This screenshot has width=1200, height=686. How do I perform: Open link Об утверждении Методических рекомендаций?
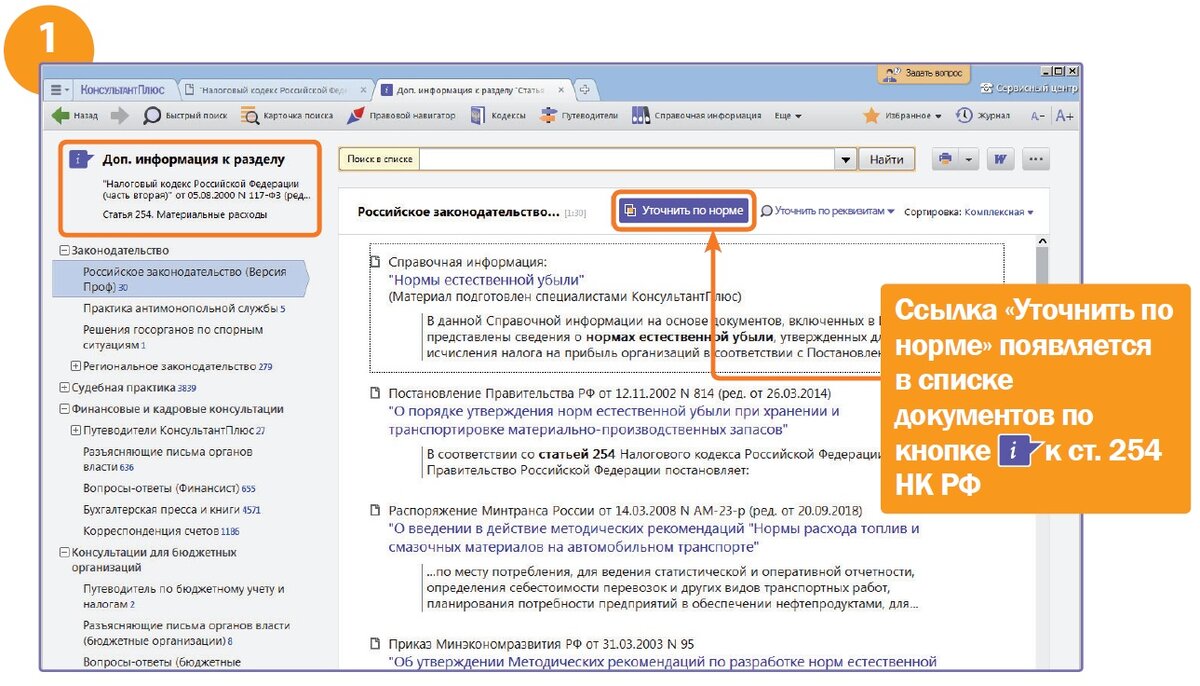[662, 661]
